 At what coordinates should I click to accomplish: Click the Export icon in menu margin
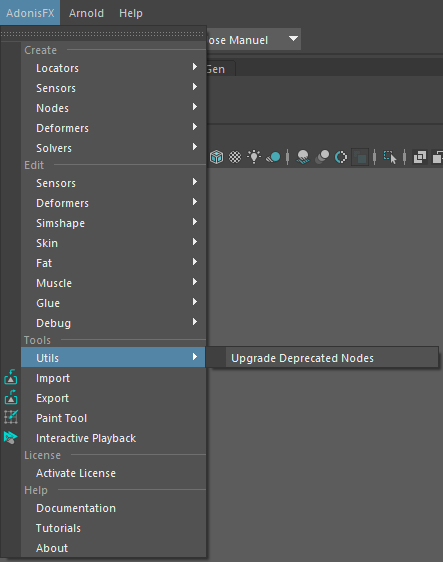(x=11, y=397)
